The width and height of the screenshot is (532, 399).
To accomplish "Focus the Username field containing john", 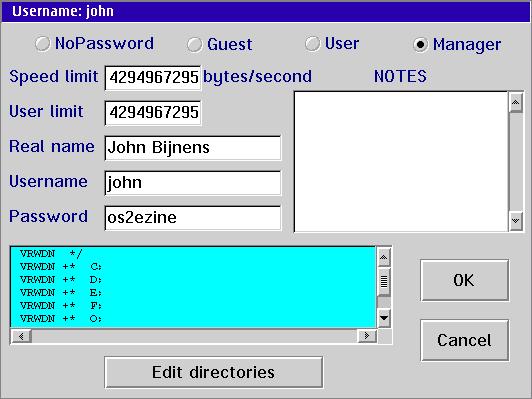I will (x=193, y=183).
